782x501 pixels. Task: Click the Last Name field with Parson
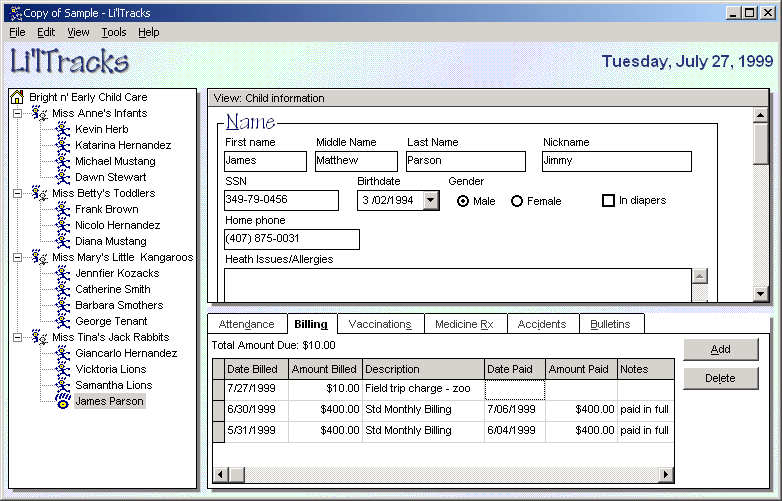coord(466,162)
